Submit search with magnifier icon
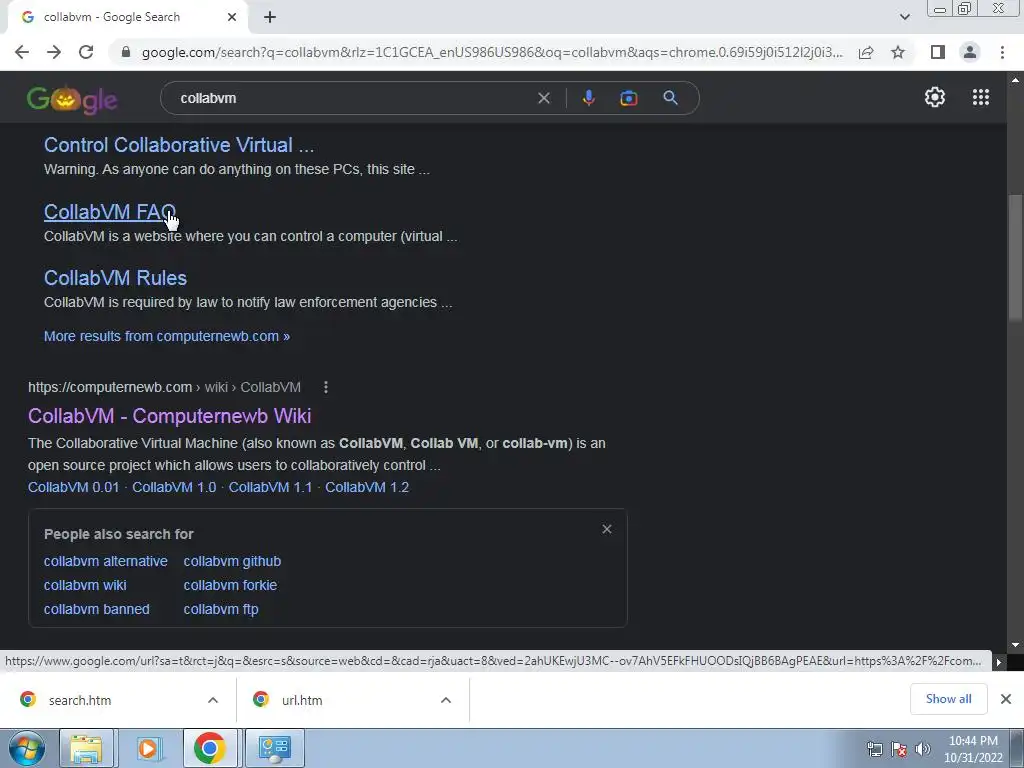 670,98
